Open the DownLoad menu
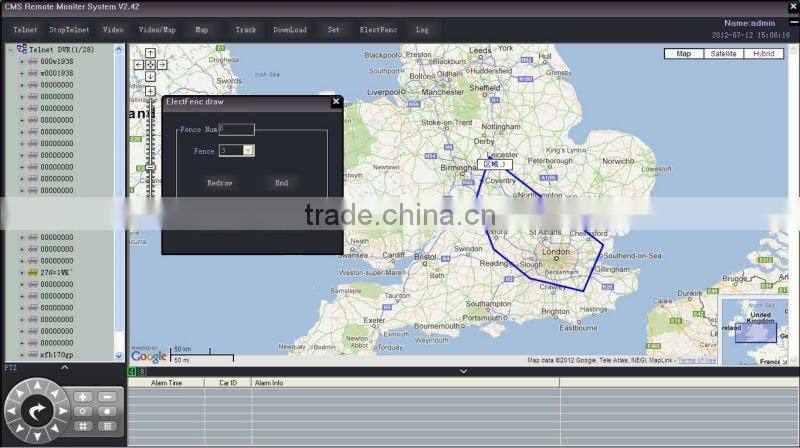800x448 pixels. (290, 30)
